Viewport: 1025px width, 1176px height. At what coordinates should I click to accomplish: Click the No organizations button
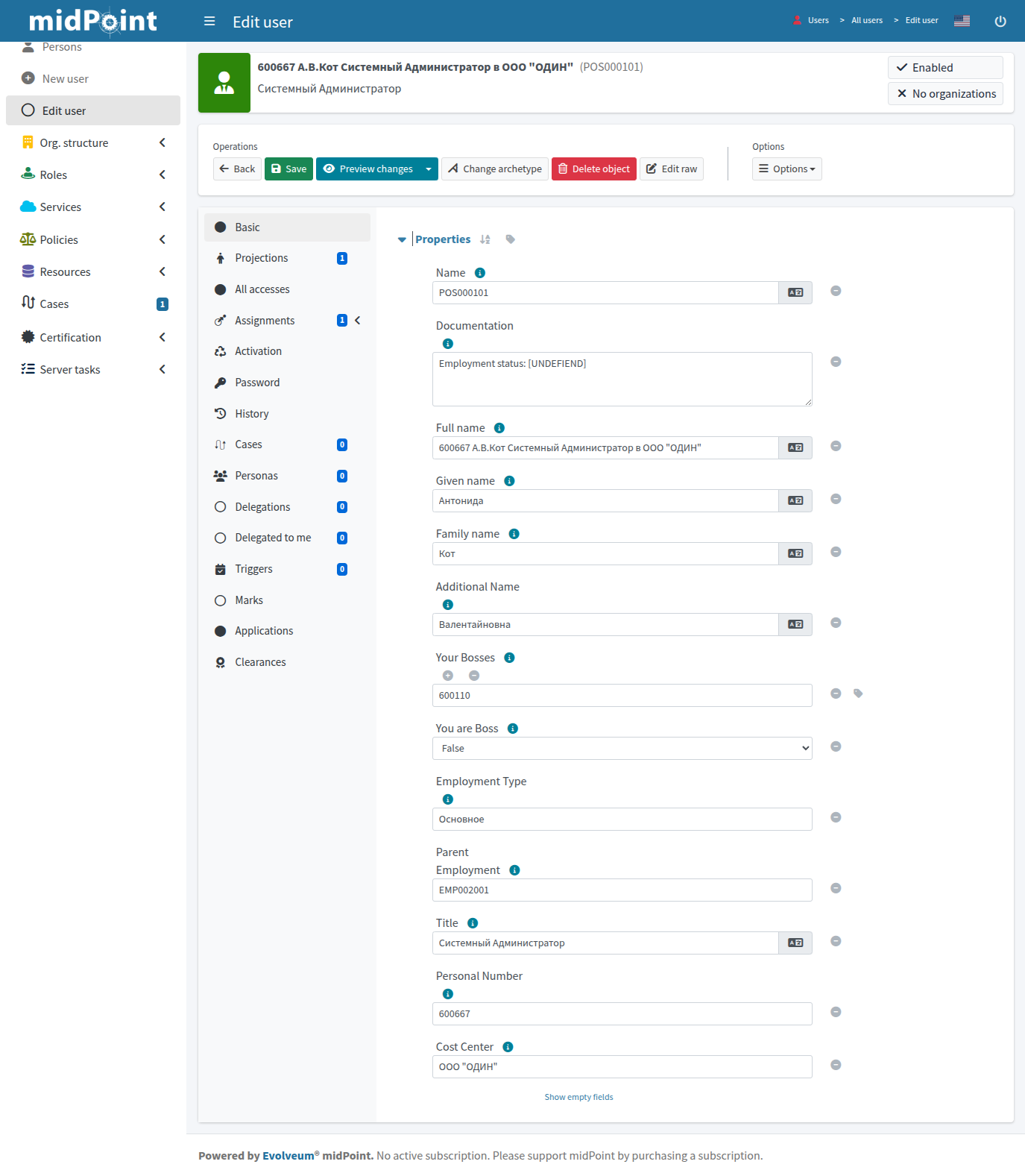point(945,94)
